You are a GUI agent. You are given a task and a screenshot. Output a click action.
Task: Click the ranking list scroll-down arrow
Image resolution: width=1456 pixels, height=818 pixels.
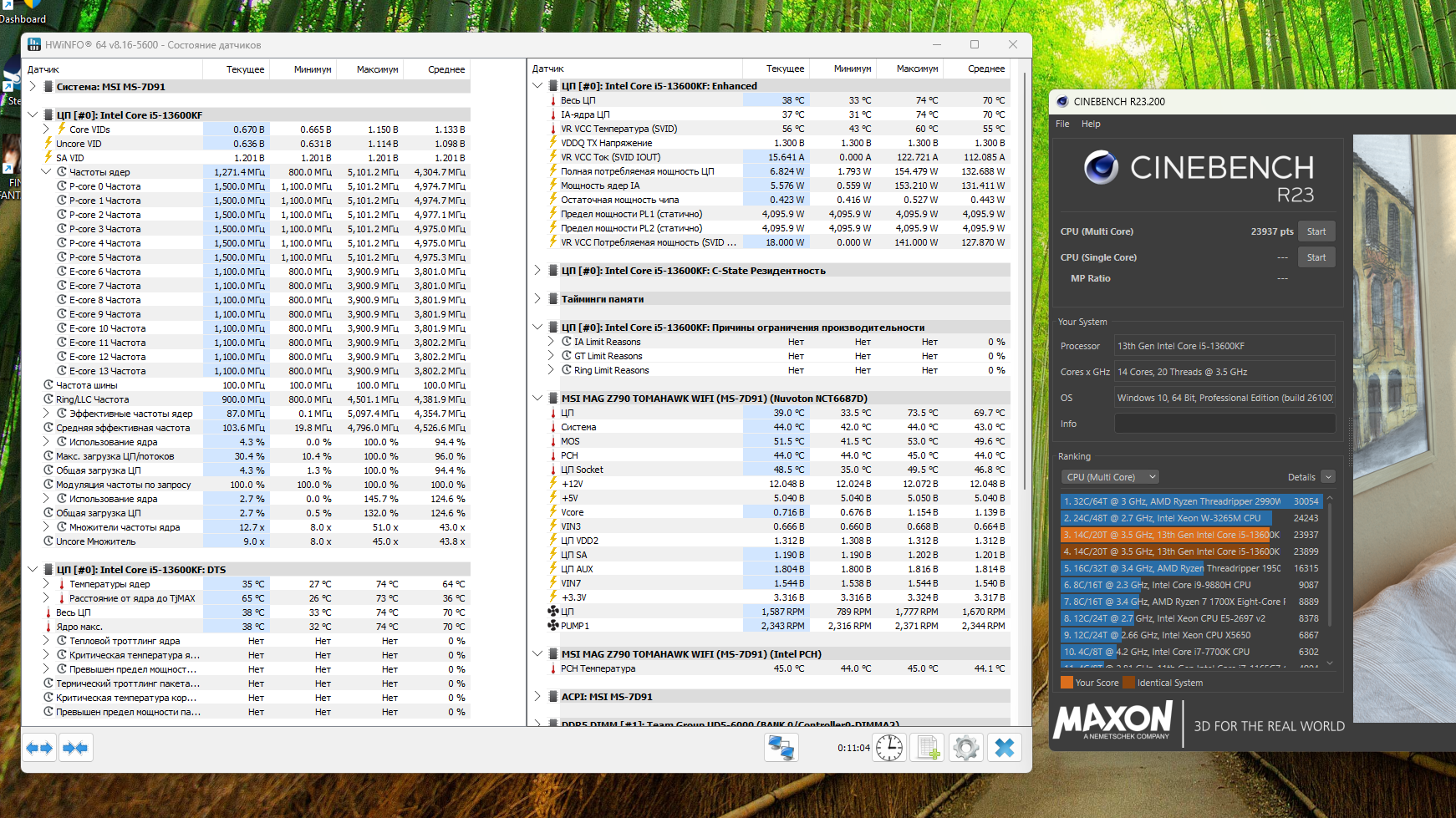1330,664
